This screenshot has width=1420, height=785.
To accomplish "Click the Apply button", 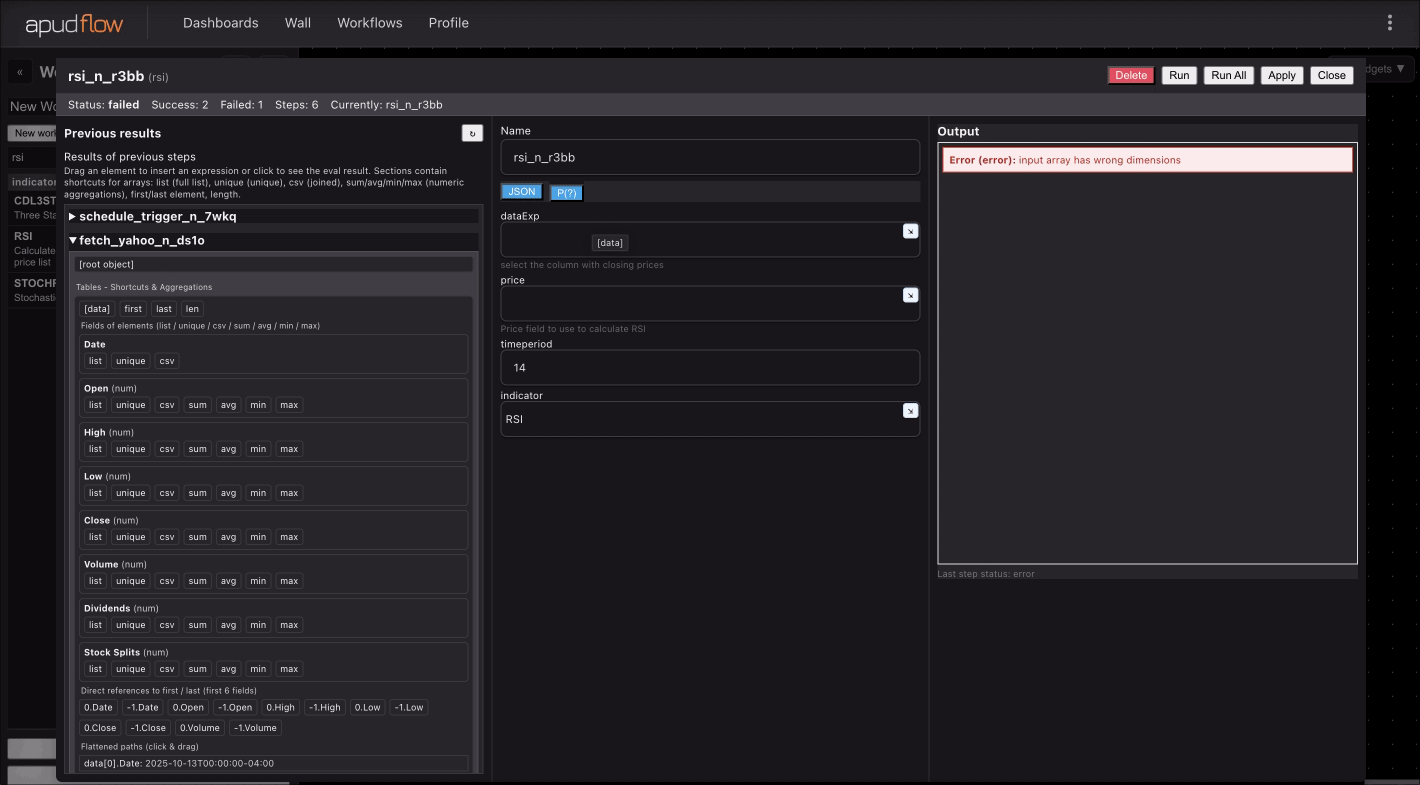I will click(x=1281, y=75).
